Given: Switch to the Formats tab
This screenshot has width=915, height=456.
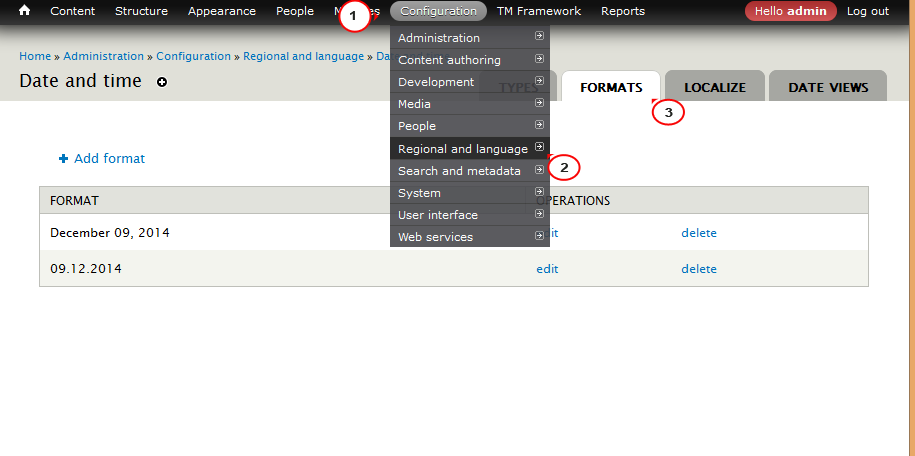Looking at the screenshot, I should click(611, 88).
